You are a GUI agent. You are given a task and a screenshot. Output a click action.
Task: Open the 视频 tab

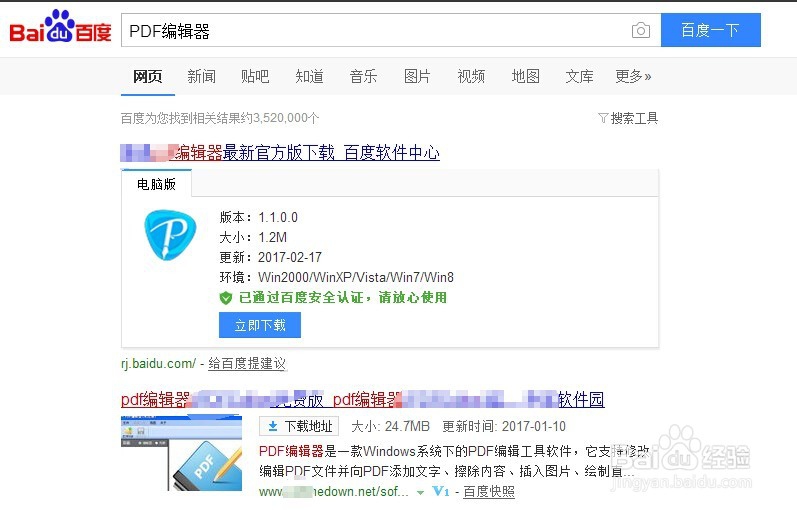click(471, 77)
